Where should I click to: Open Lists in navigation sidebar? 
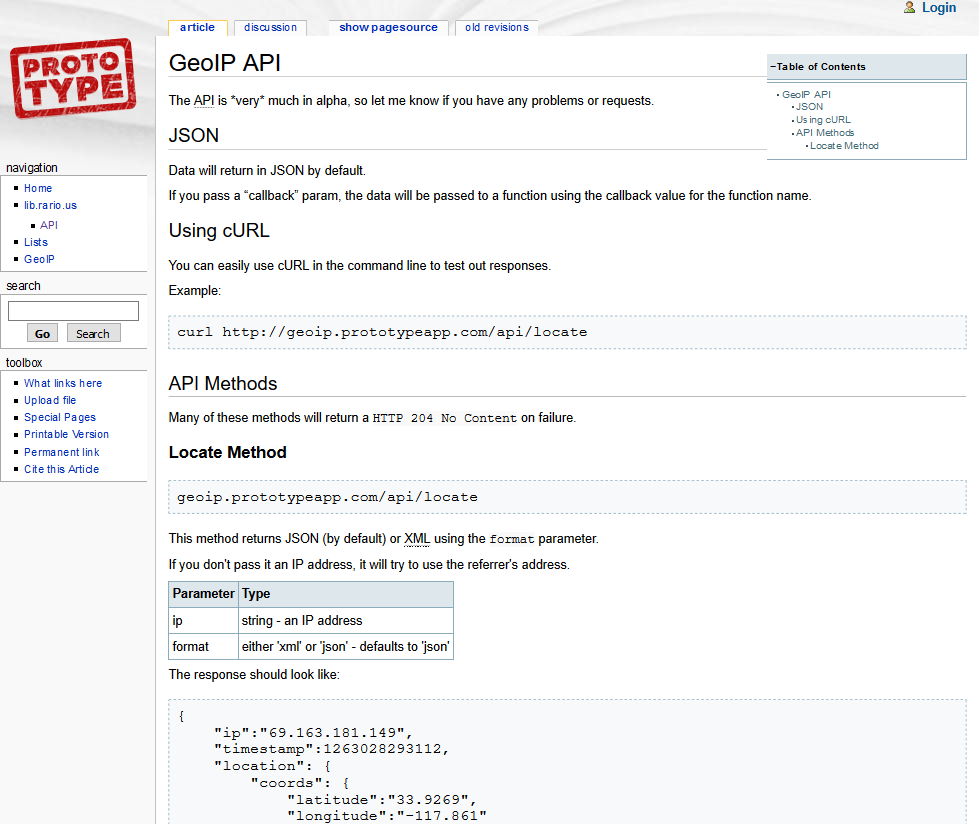tap(36, 242)
